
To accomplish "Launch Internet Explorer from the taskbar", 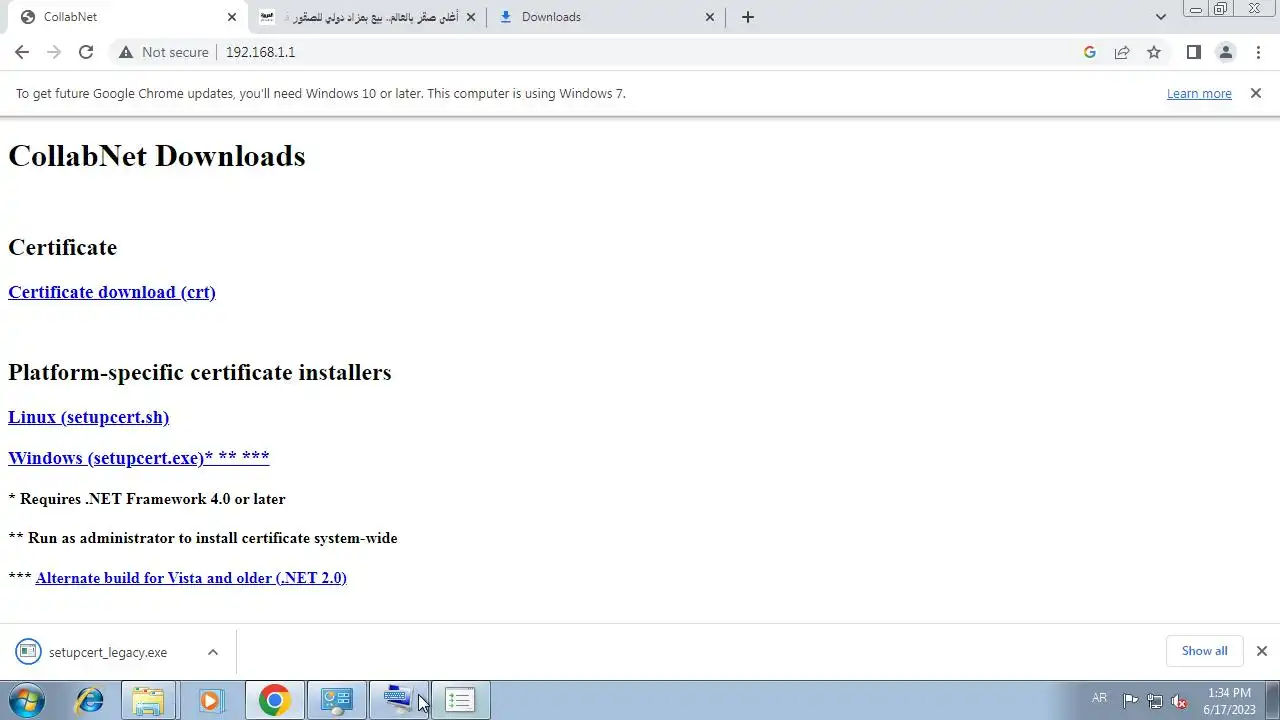I will pos(89,700).
